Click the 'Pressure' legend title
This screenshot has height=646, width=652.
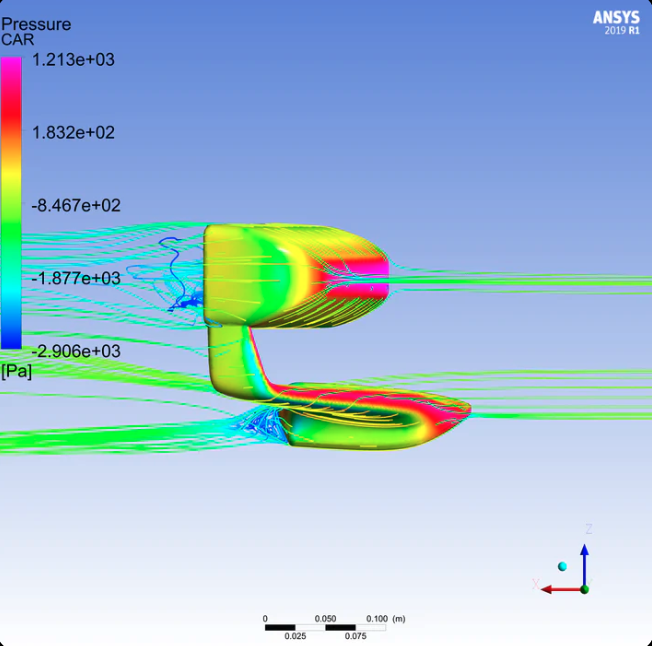click(x=36, y=24)
